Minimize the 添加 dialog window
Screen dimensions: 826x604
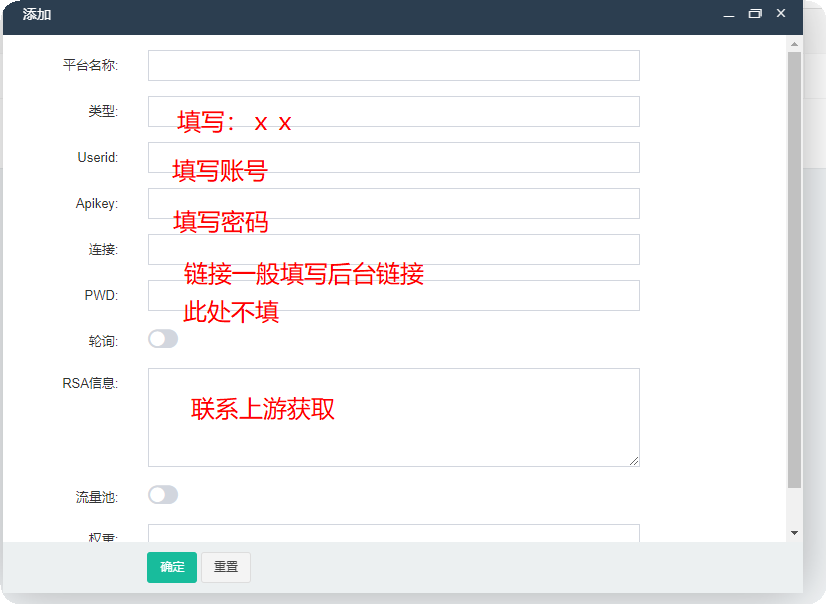[729, 14]
